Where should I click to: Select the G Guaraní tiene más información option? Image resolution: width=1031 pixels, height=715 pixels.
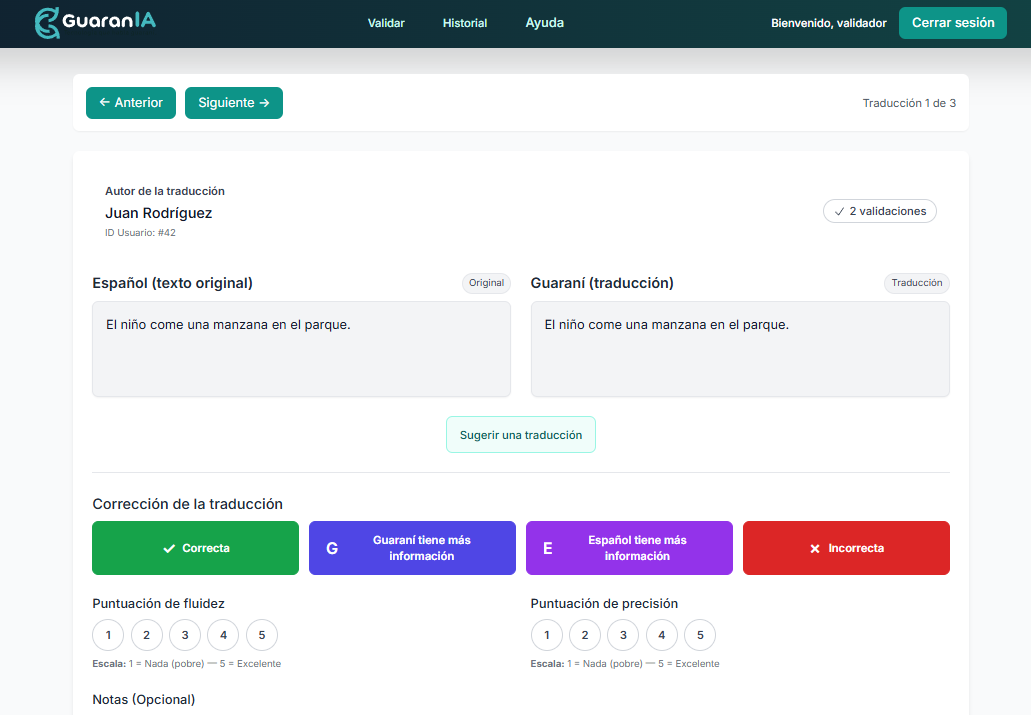tap(412, 548)
